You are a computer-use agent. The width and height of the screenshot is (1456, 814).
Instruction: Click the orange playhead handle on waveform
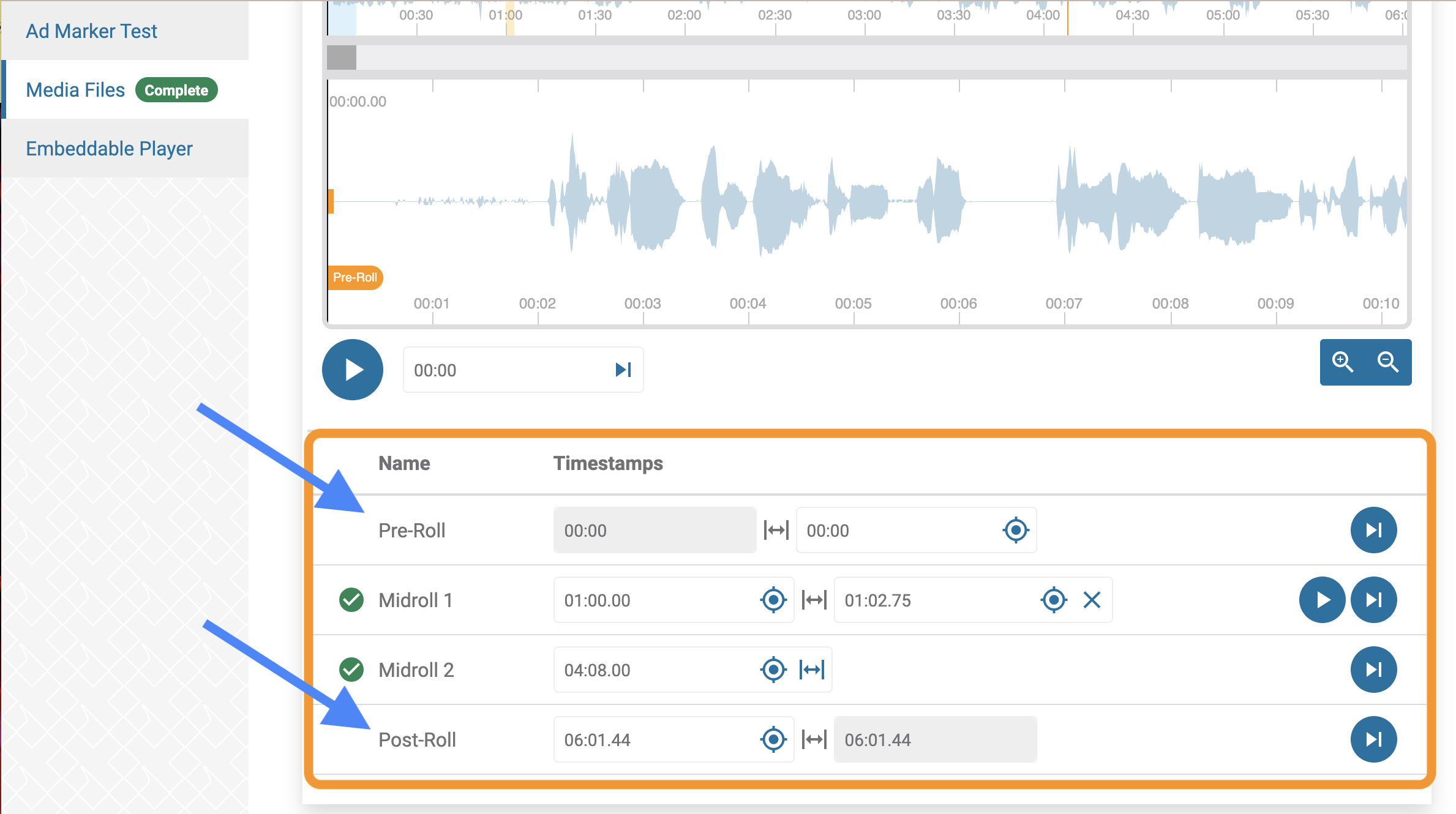(x=331, y=201)
